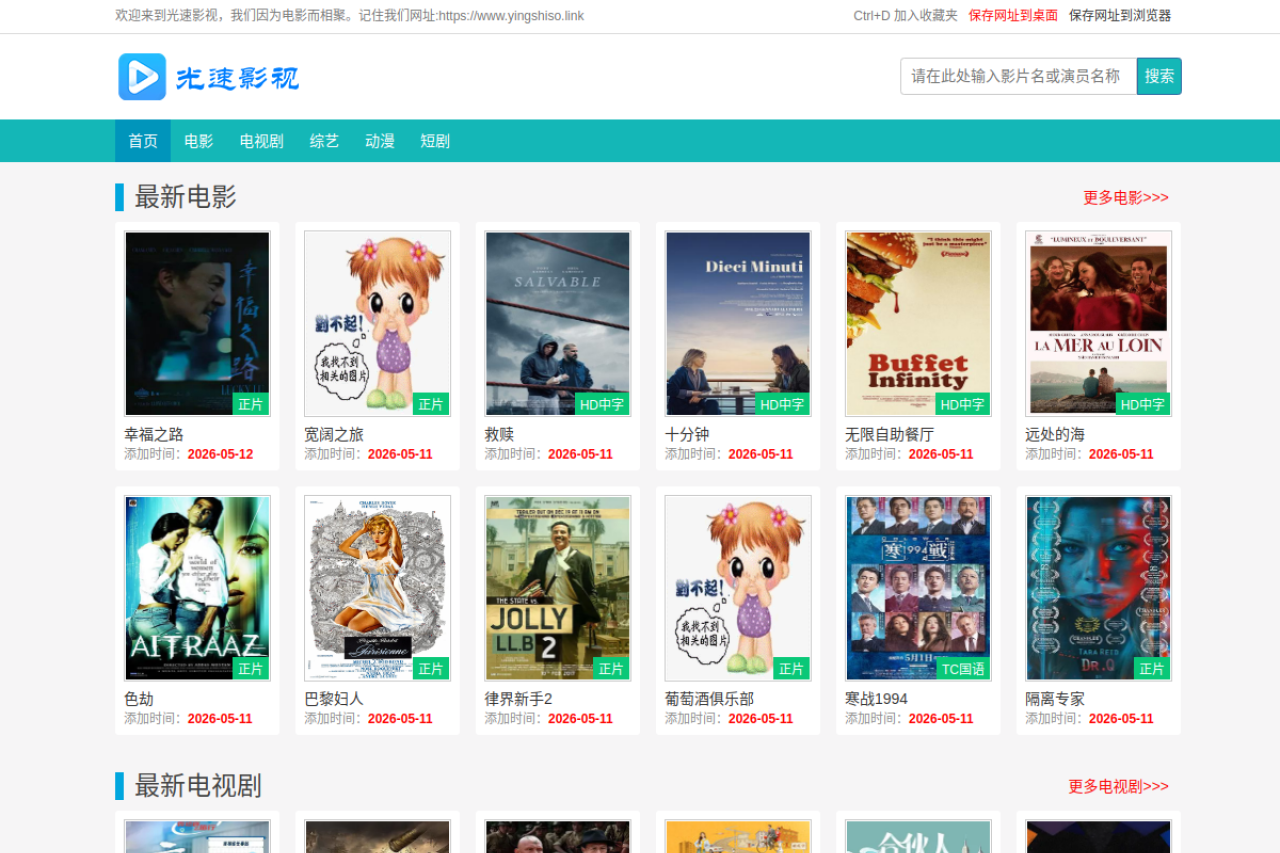Click the 巴黎妇人 title link
The image size is (1280, 853).
click(x=334, y=700)
